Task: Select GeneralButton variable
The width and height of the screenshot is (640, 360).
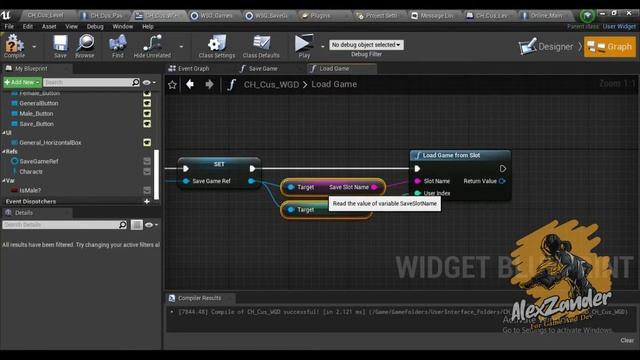Action: point(39,103)
